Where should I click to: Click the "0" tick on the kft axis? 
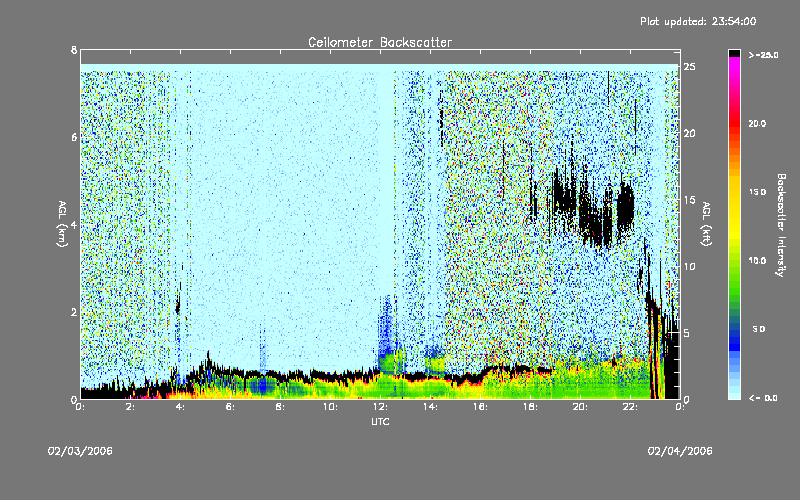pos(687,399)
